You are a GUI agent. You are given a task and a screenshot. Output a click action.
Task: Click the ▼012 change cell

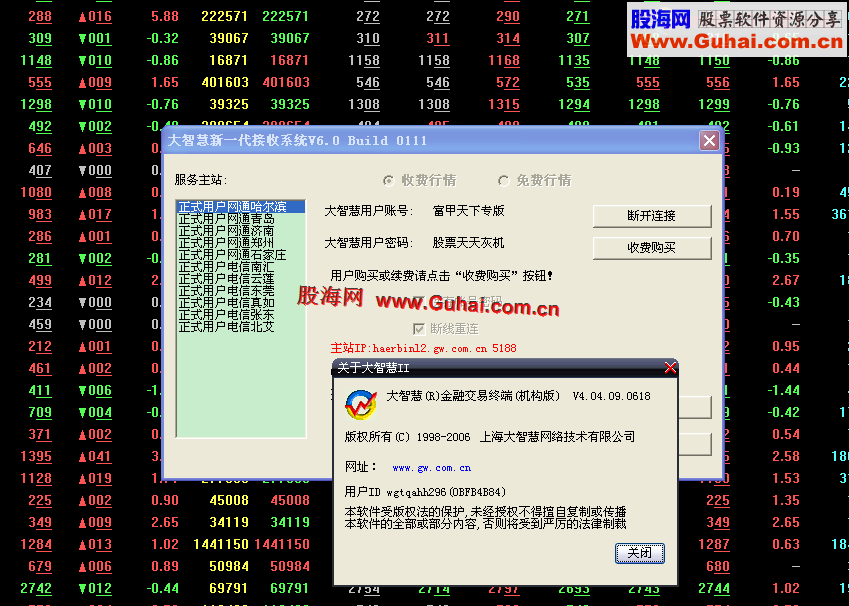(x=95, y=589)
